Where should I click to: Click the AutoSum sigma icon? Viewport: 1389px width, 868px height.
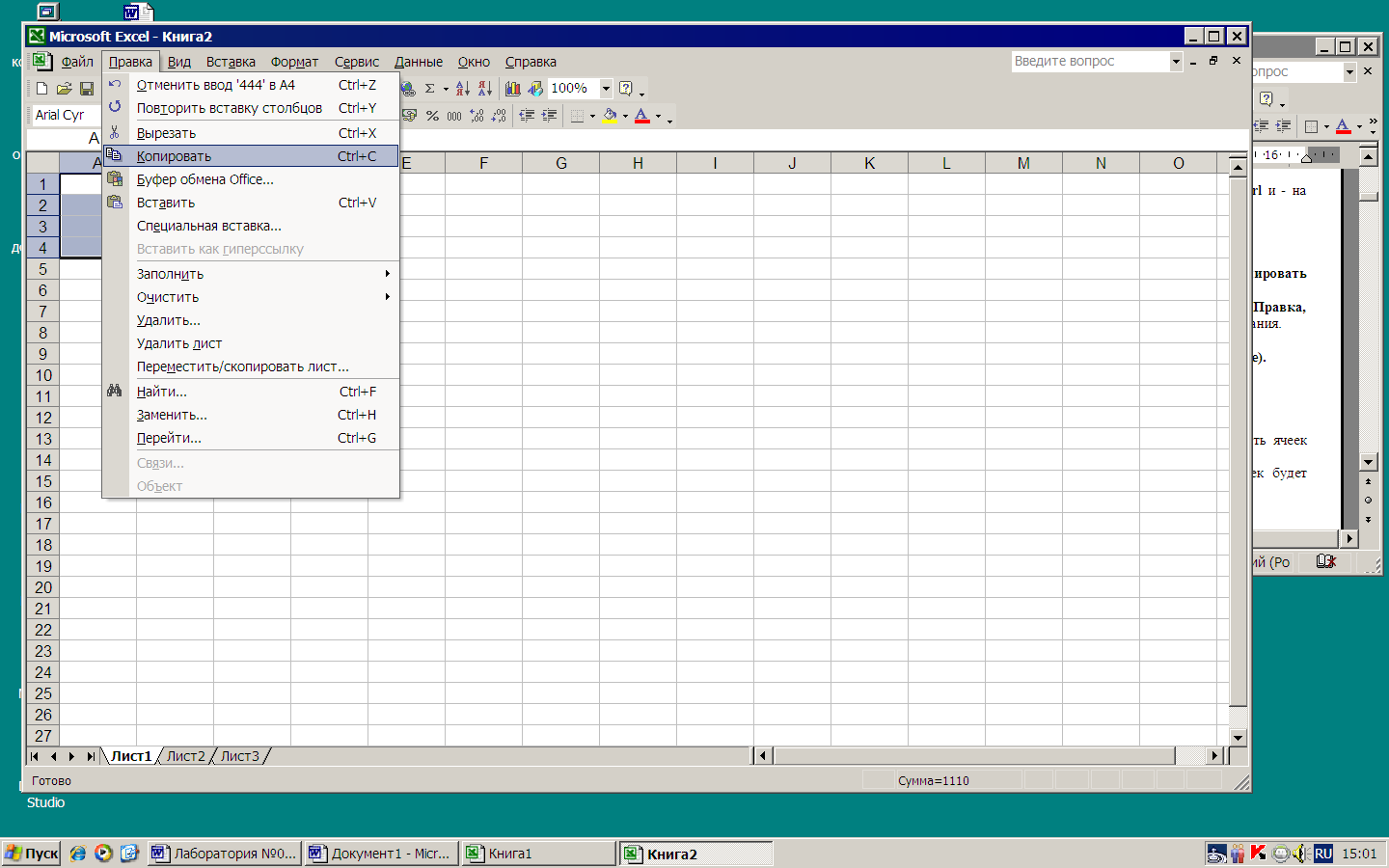coord(430,89)
